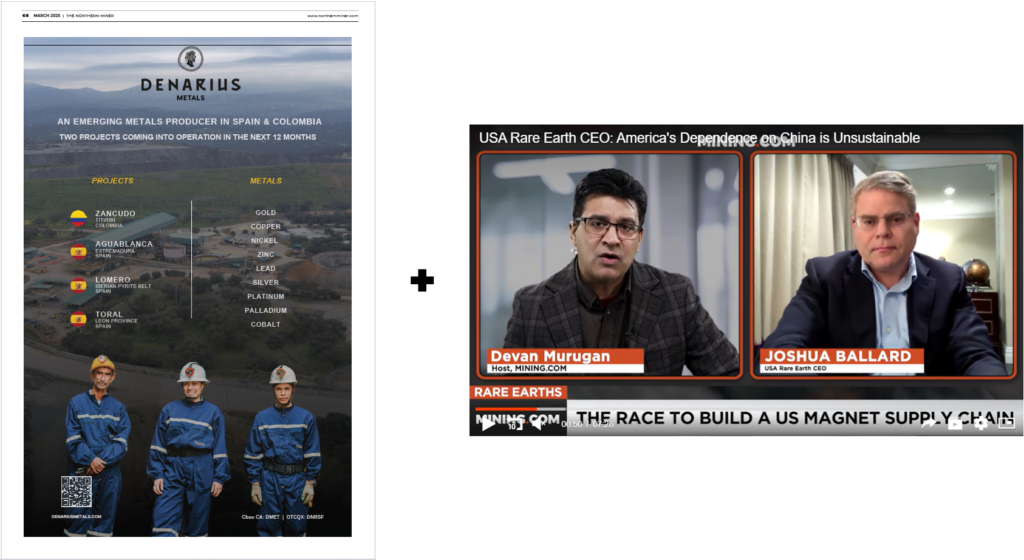This screenshot has width=1024, height=560.
Task: Click the Colombia flag beside Zancudo
Action: click(78, 217)
